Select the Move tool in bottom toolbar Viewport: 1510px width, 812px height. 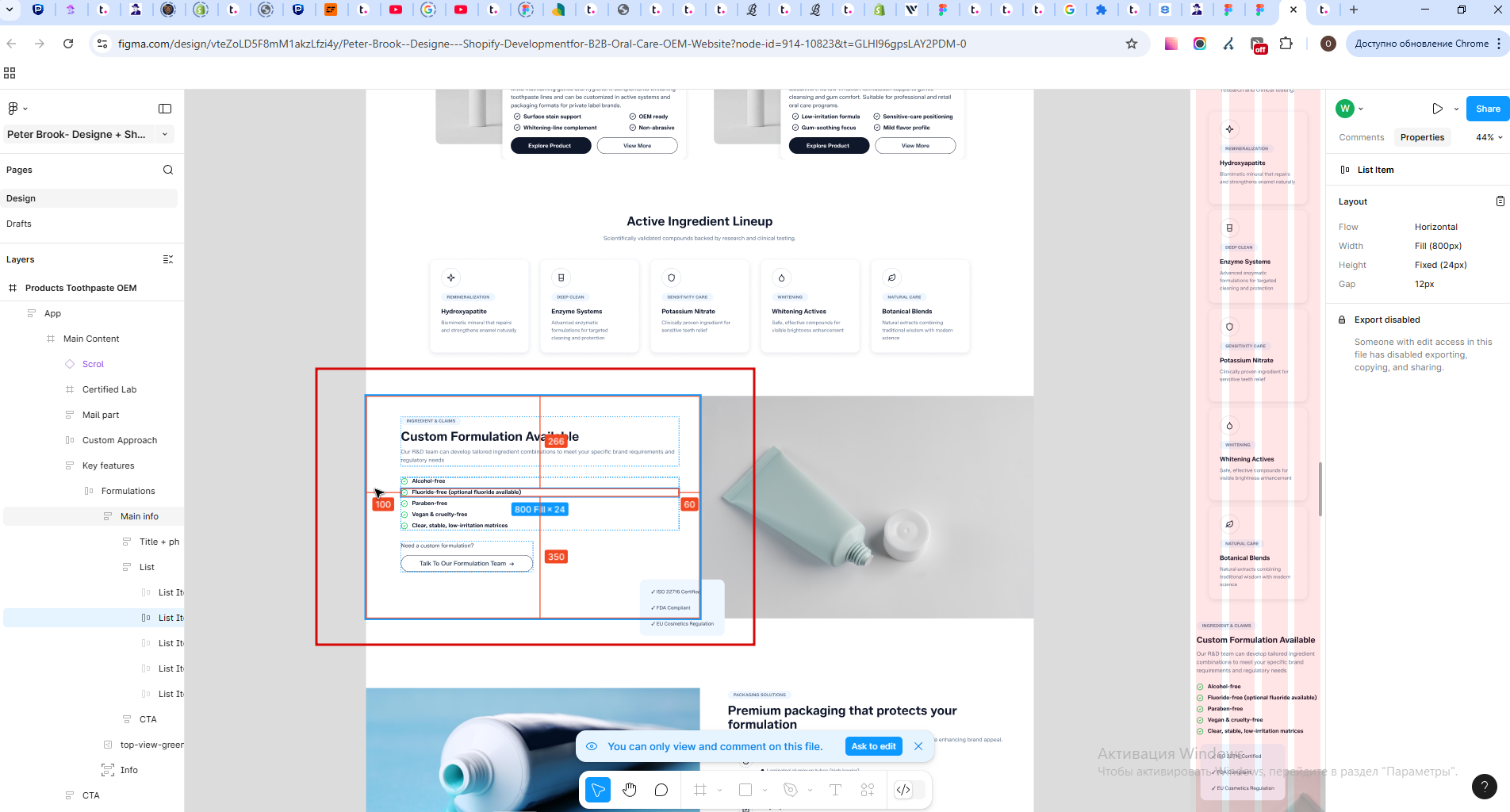coord(598,790)
